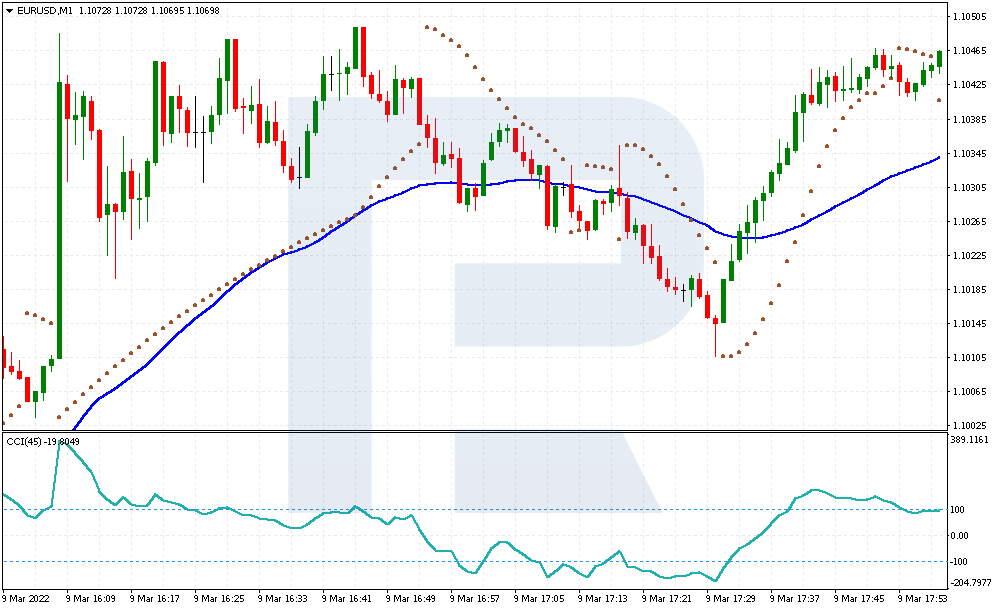
Task: Click the 9 Mar 17:53 time label
Action: (922, 599)
